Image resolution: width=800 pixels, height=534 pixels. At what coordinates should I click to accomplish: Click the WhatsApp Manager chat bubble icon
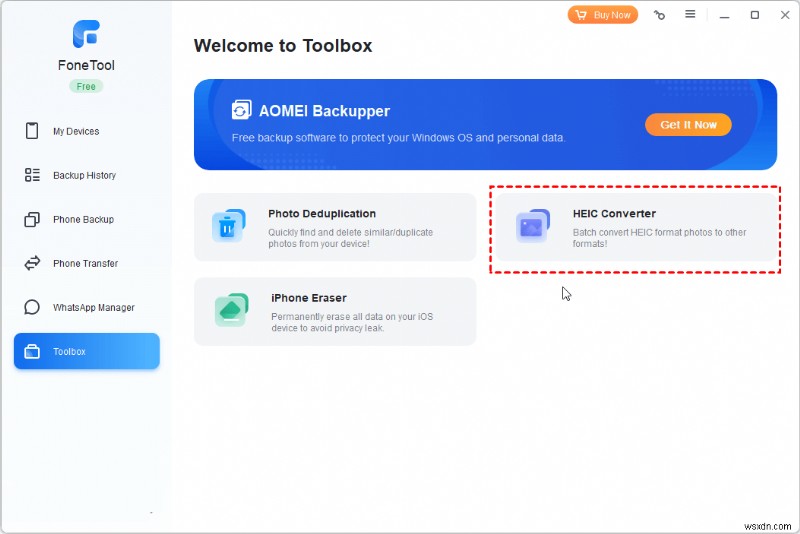click(x=32, y=307)
